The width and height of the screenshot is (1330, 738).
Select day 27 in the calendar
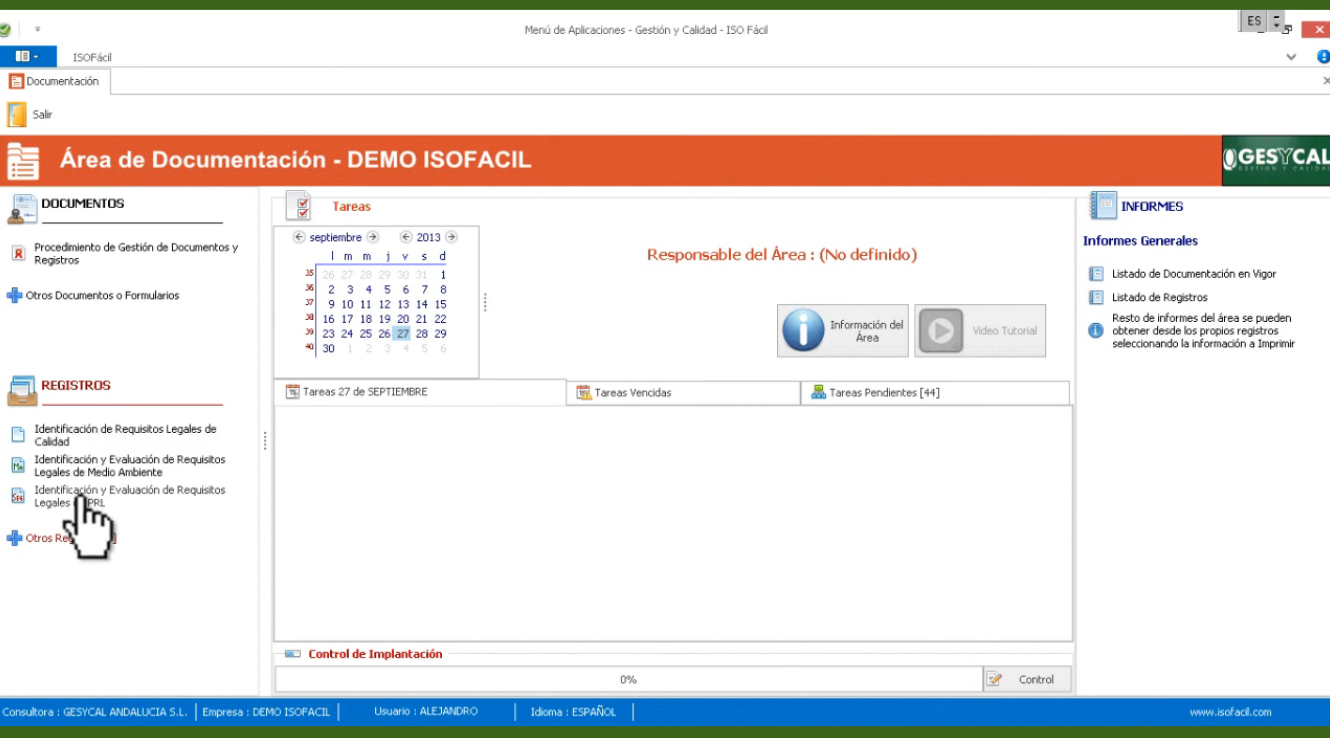[402, 334]
